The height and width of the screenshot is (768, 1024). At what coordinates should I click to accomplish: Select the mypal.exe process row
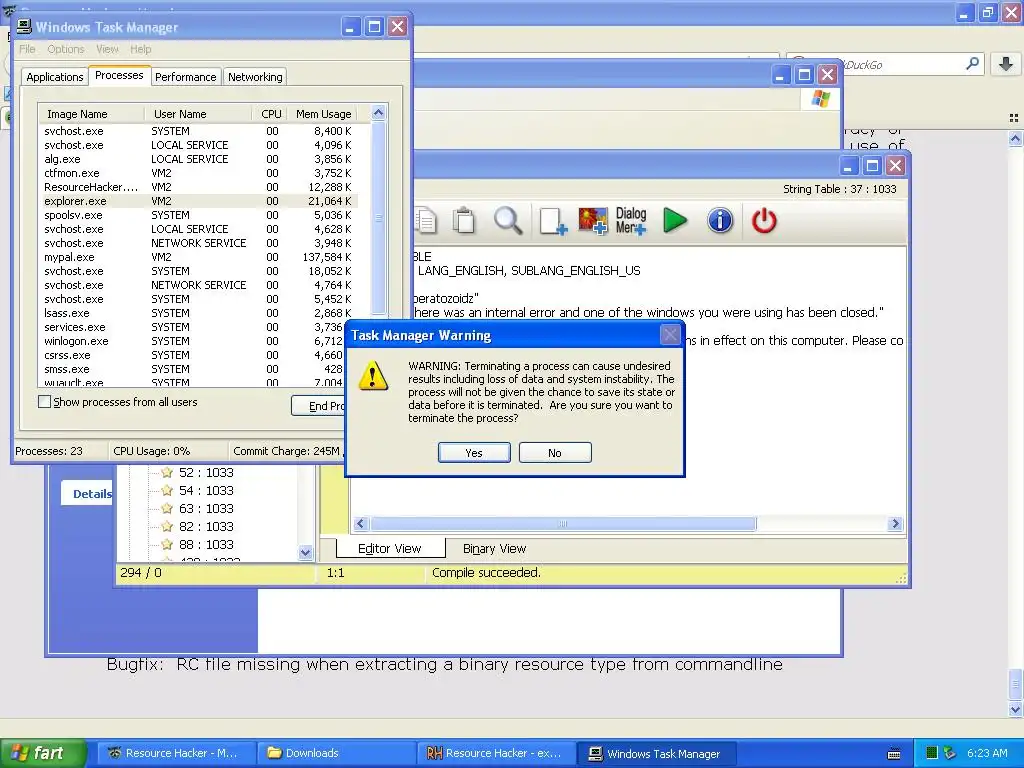tap(199, 257)
